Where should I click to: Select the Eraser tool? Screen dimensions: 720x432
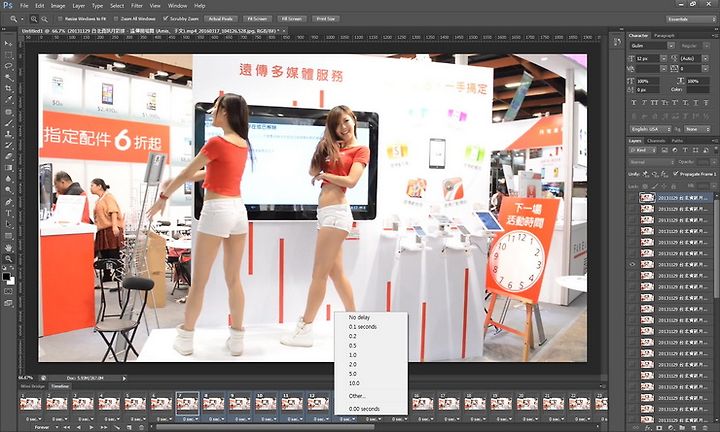tap(8, 157)
